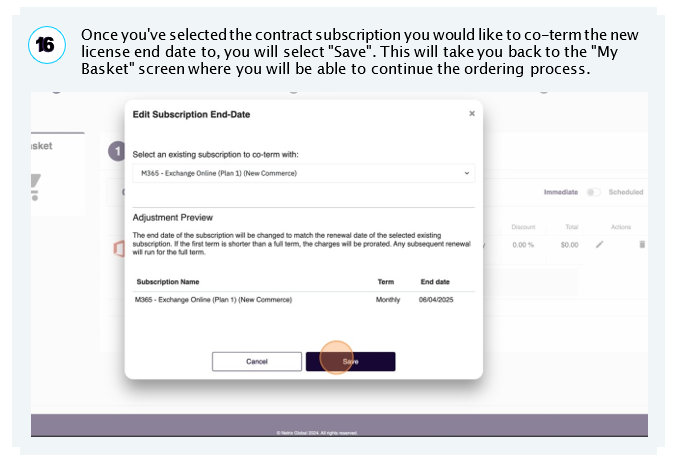Click the step 16 number badge
Screen dimensions: 688x467
click(x=47, y=45)
